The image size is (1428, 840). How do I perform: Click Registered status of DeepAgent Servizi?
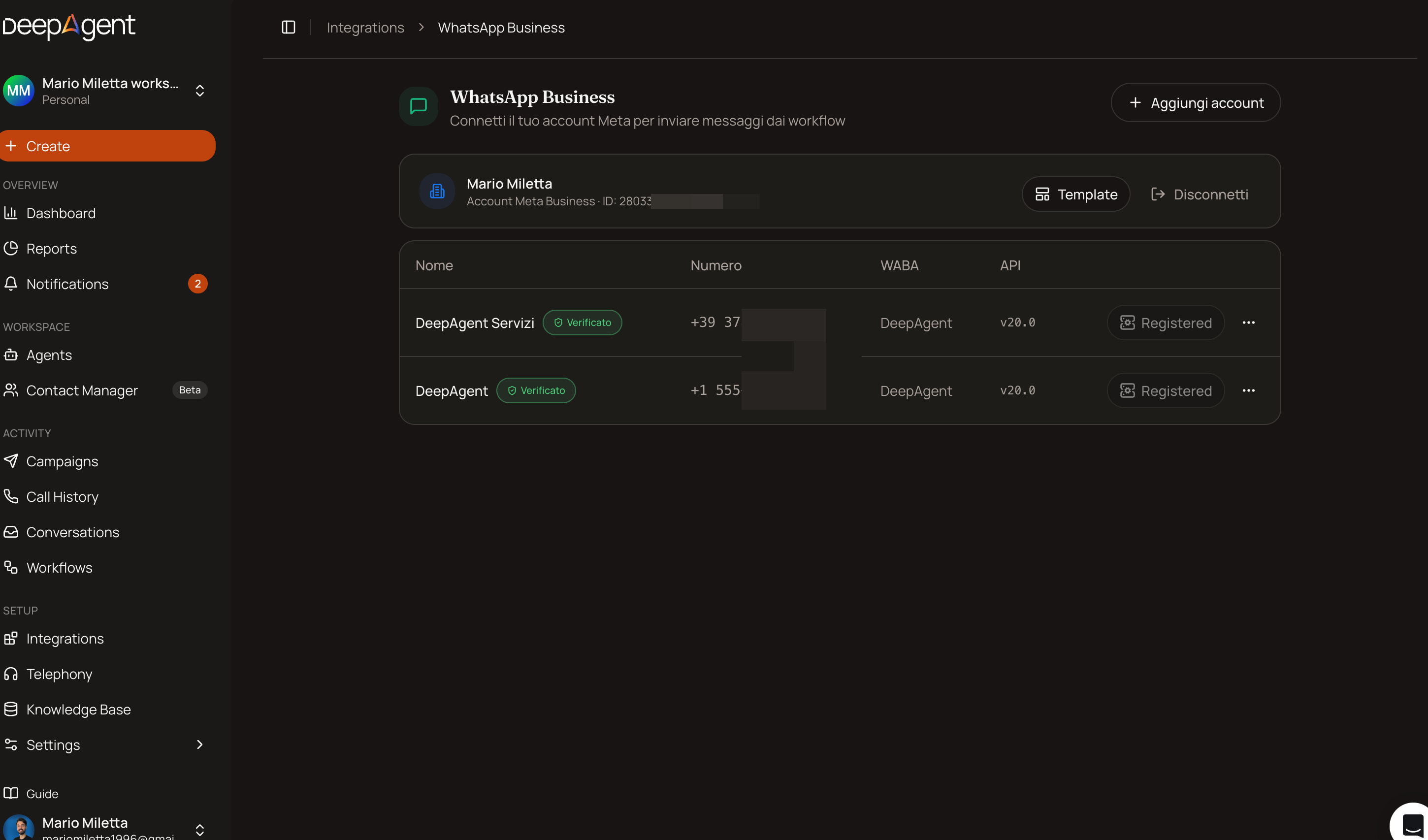click(x=1166, y=323)
